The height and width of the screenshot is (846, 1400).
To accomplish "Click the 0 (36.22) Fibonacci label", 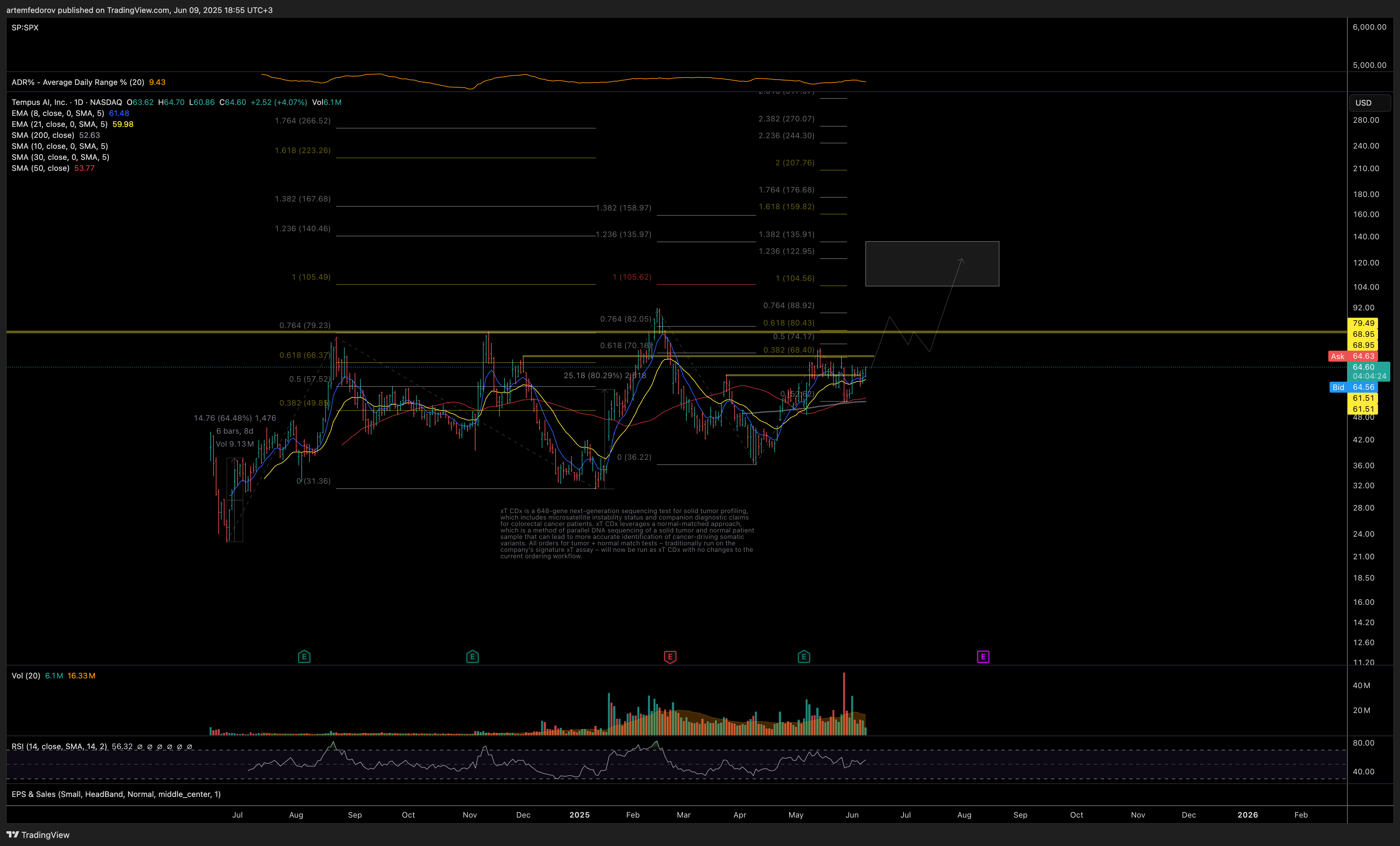I will 634,457.
